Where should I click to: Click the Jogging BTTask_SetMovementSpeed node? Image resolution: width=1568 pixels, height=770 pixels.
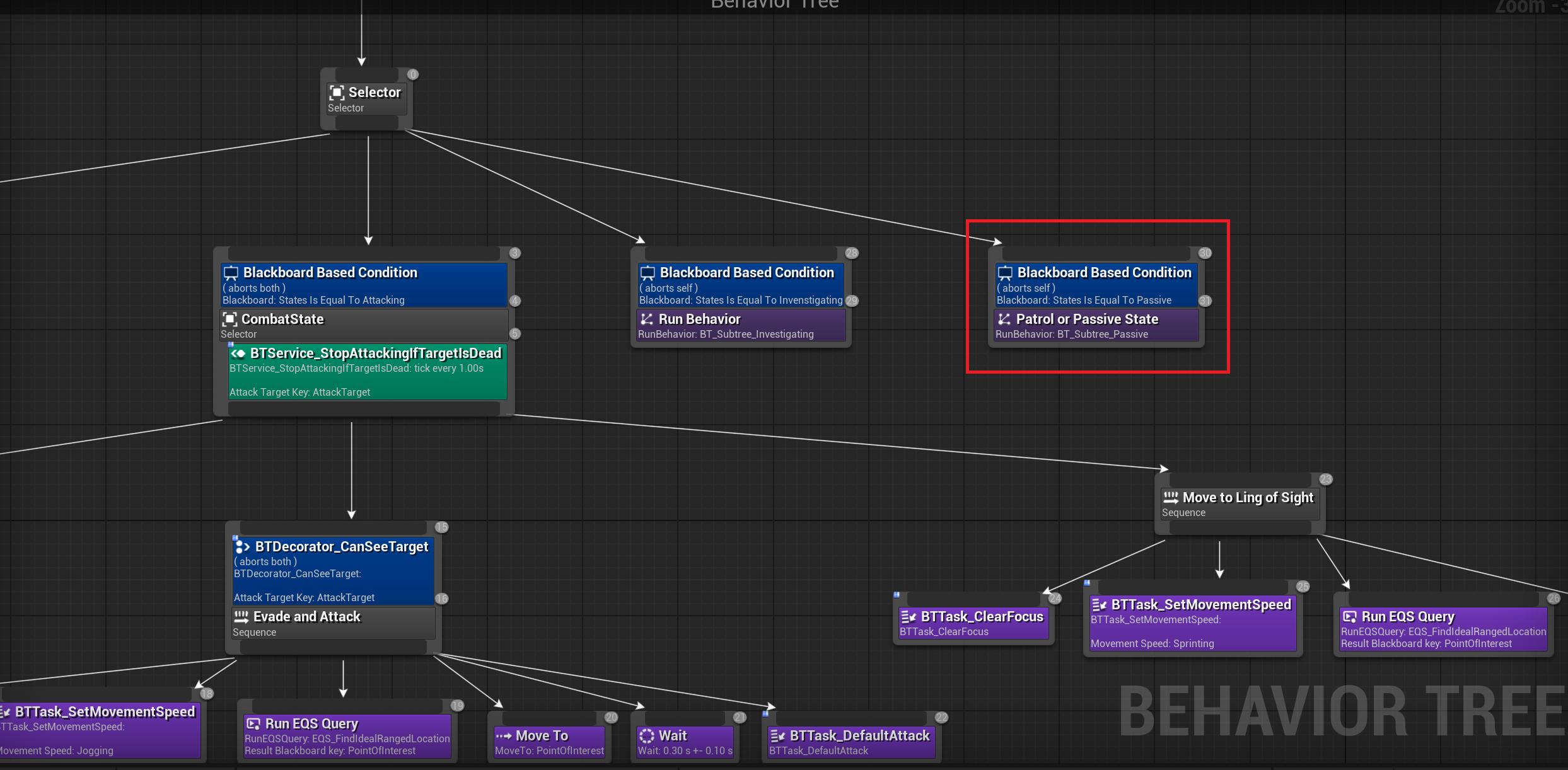(x=100, y=730)
